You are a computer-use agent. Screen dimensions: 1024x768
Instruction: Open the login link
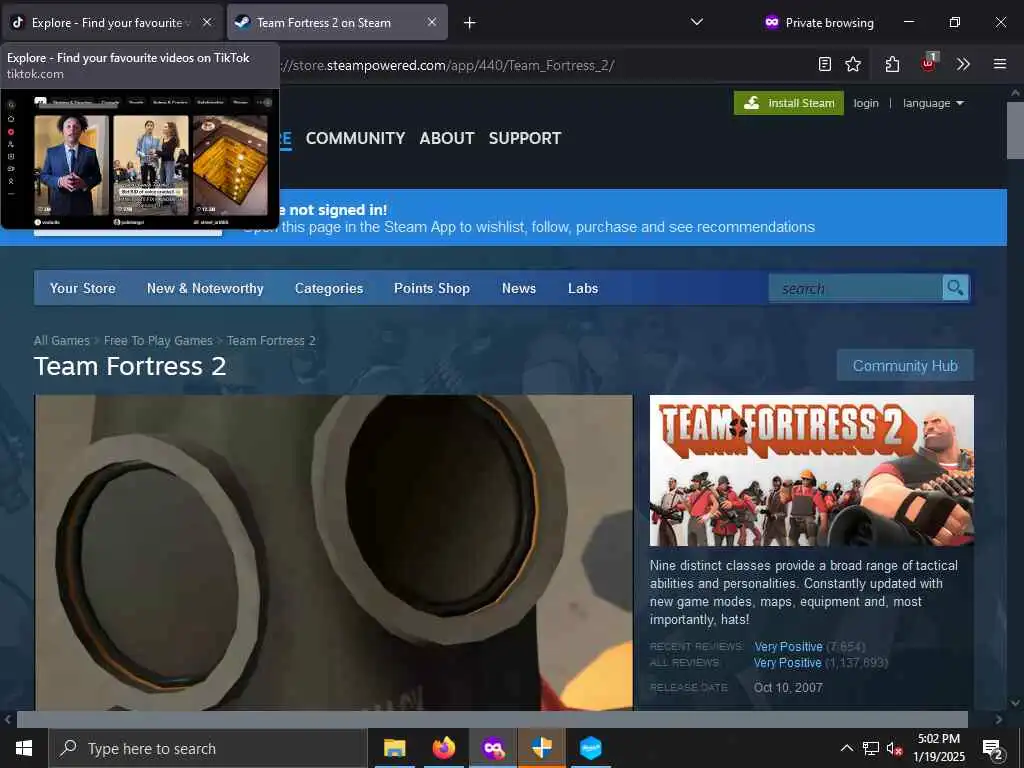[866, 103]
